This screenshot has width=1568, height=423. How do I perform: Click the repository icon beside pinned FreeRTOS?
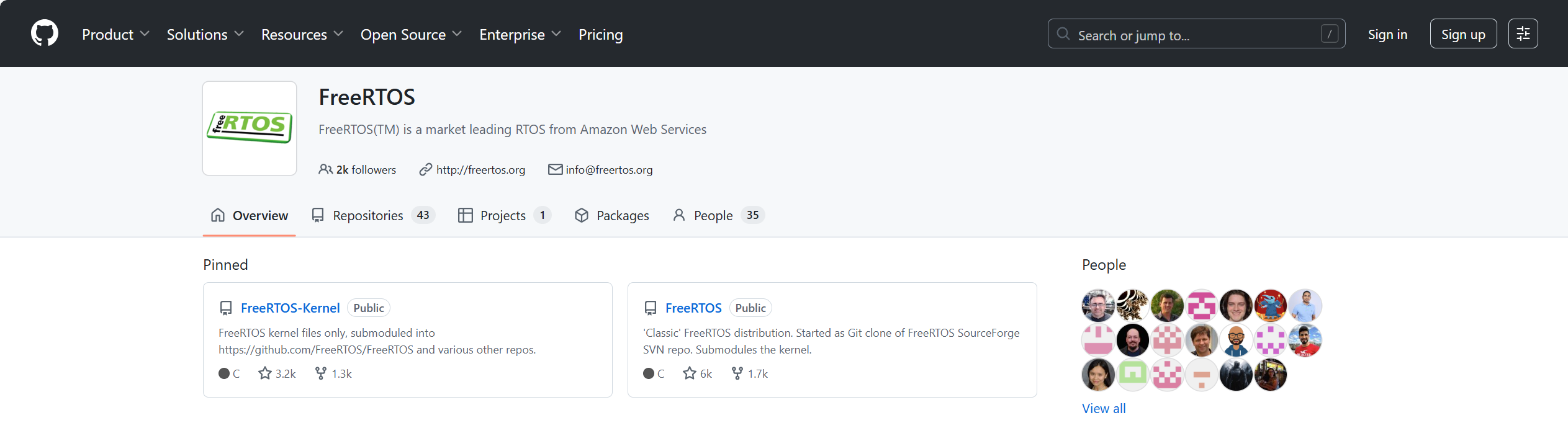651,308
